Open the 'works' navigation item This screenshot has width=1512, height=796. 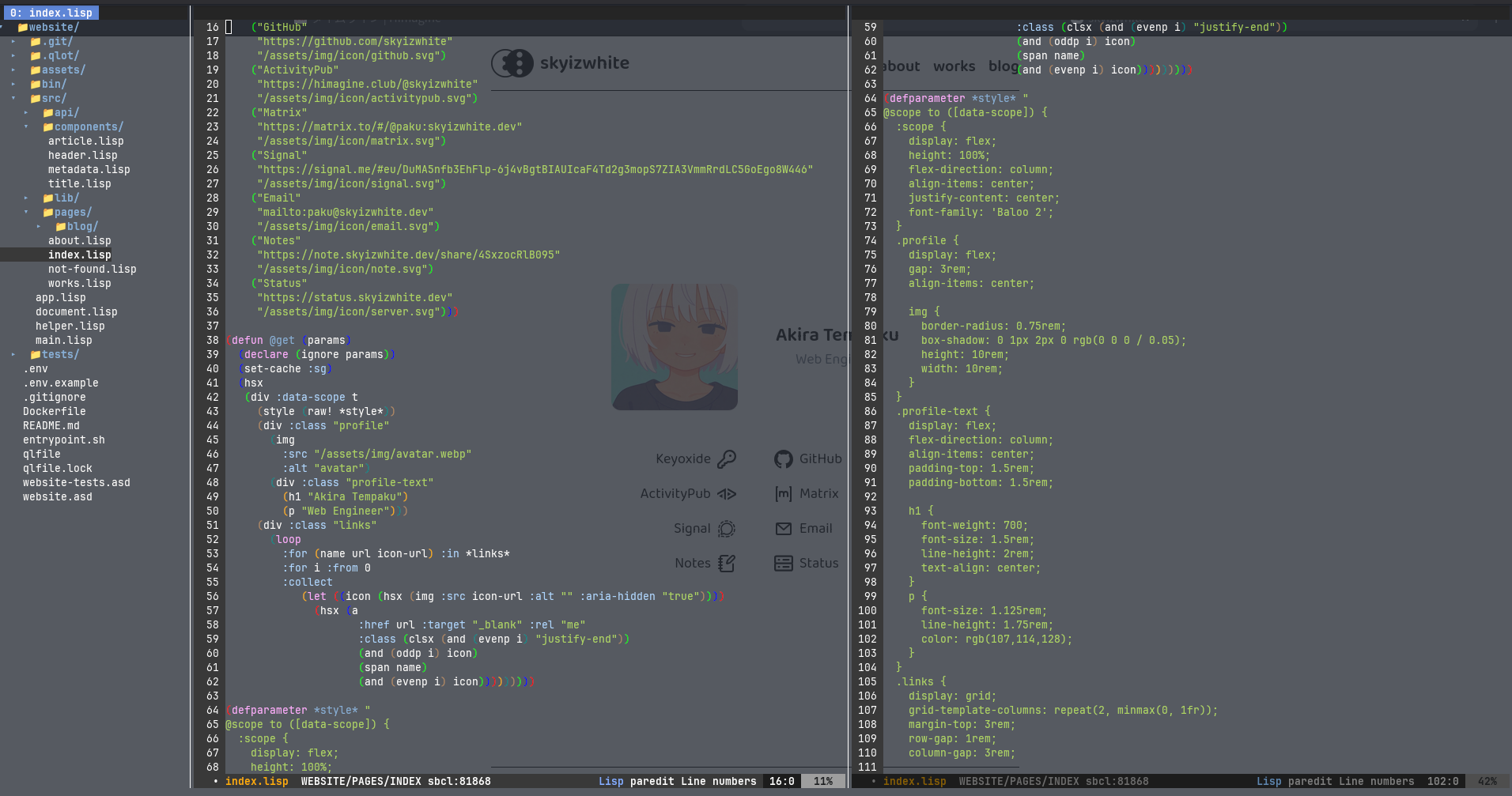pyautogui.click(x=954, y=66)
